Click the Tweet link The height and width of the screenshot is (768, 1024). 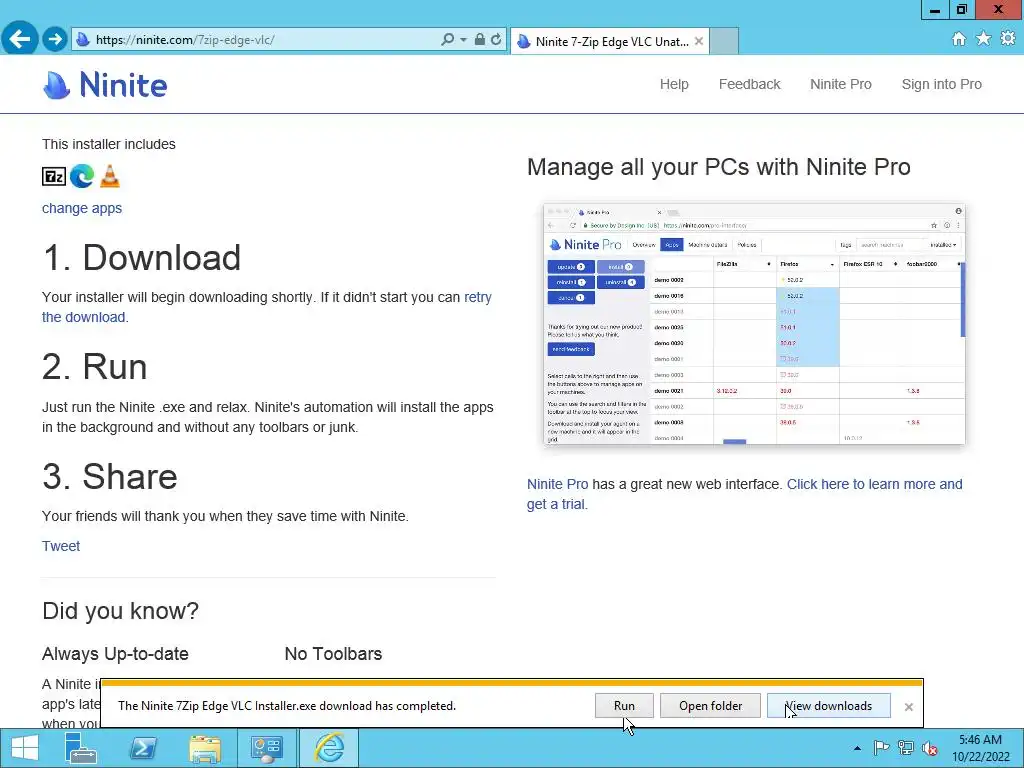61,546
